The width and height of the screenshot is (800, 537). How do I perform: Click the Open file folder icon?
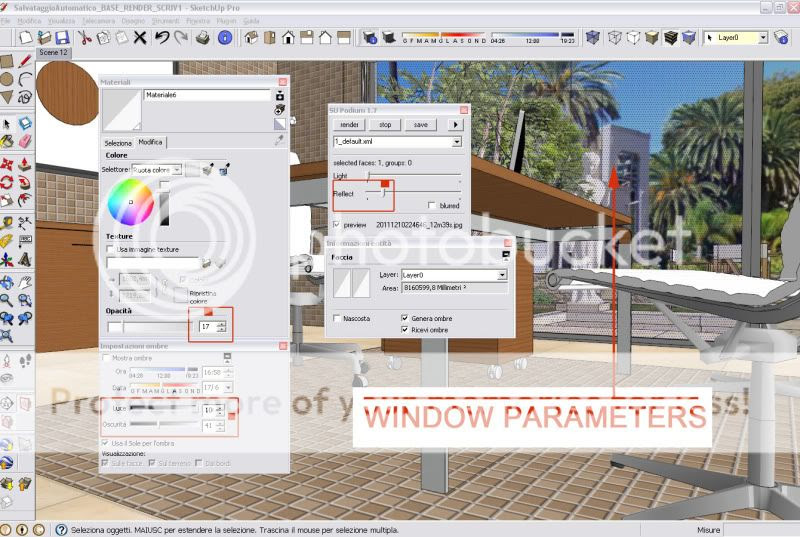(44, 37)
